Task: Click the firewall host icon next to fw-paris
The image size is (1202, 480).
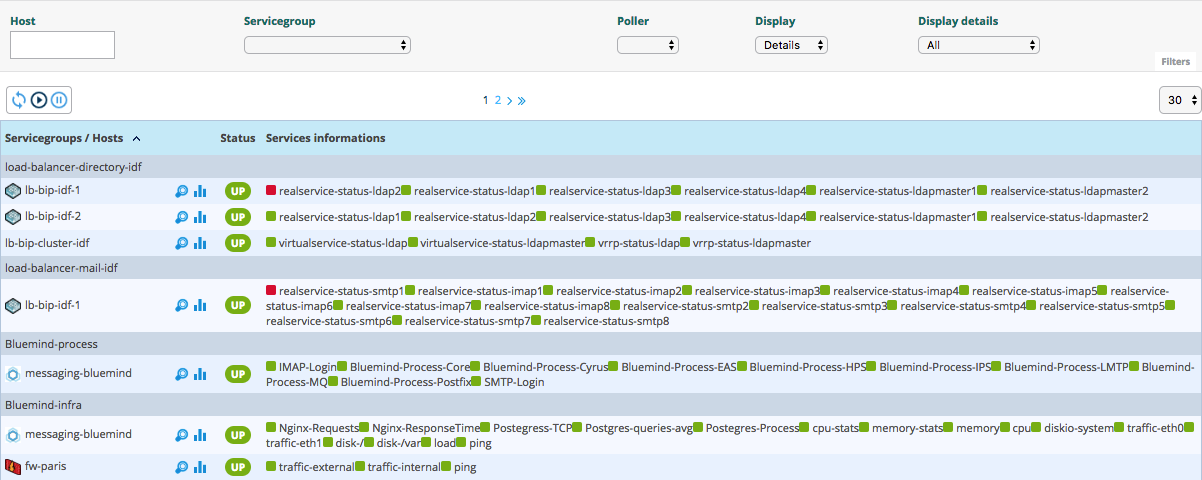Action: click(x=13, y=467)
